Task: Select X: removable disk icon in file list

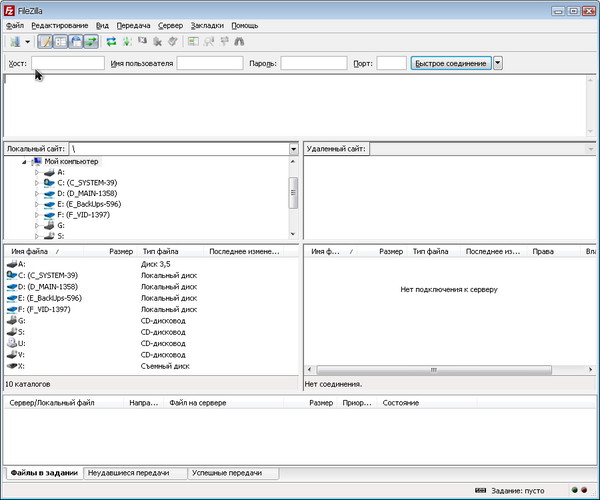Action: [12, 366]
